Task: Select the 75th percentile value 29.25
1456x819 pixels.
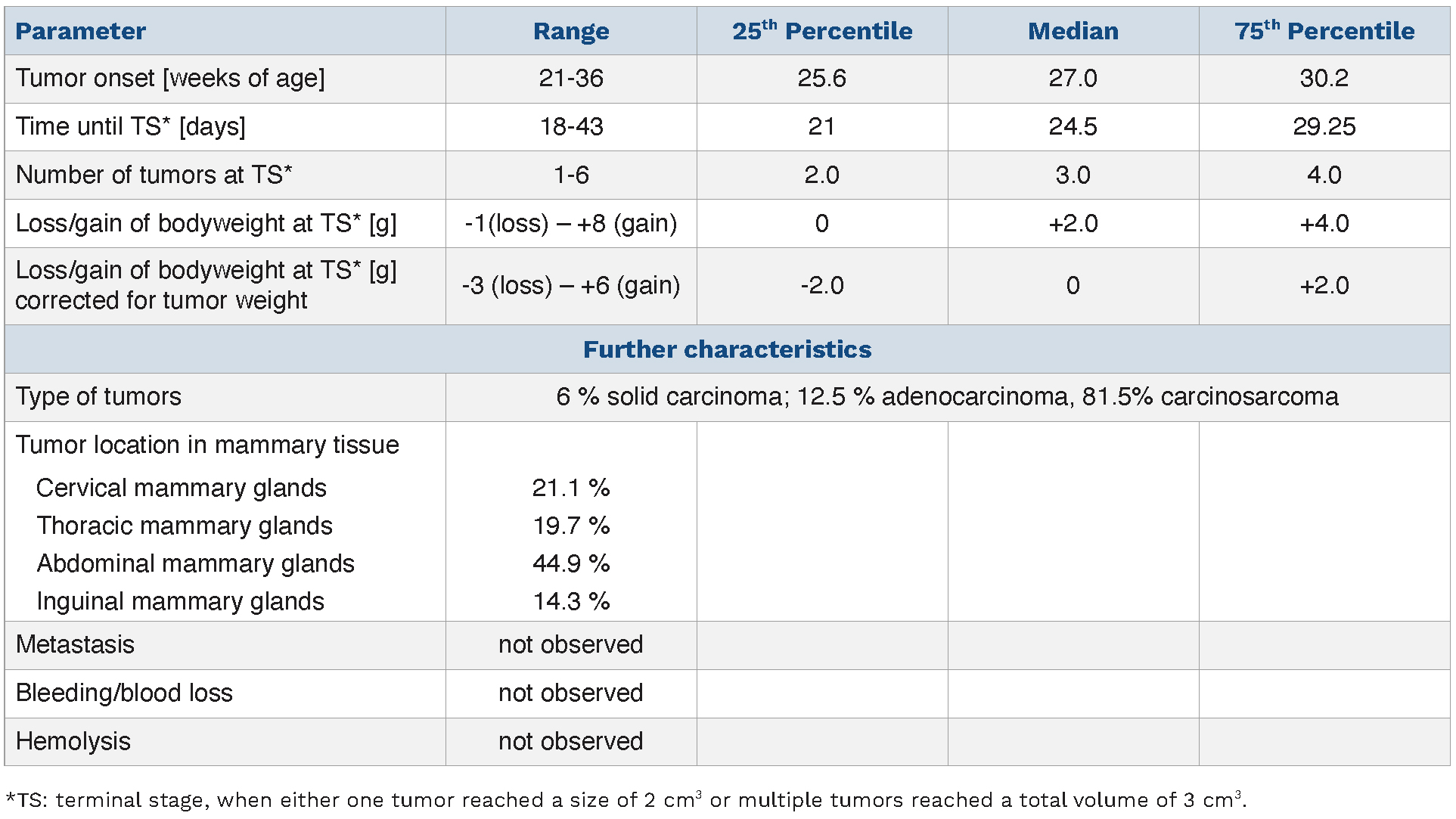Action: click(x=1324, y=126)
